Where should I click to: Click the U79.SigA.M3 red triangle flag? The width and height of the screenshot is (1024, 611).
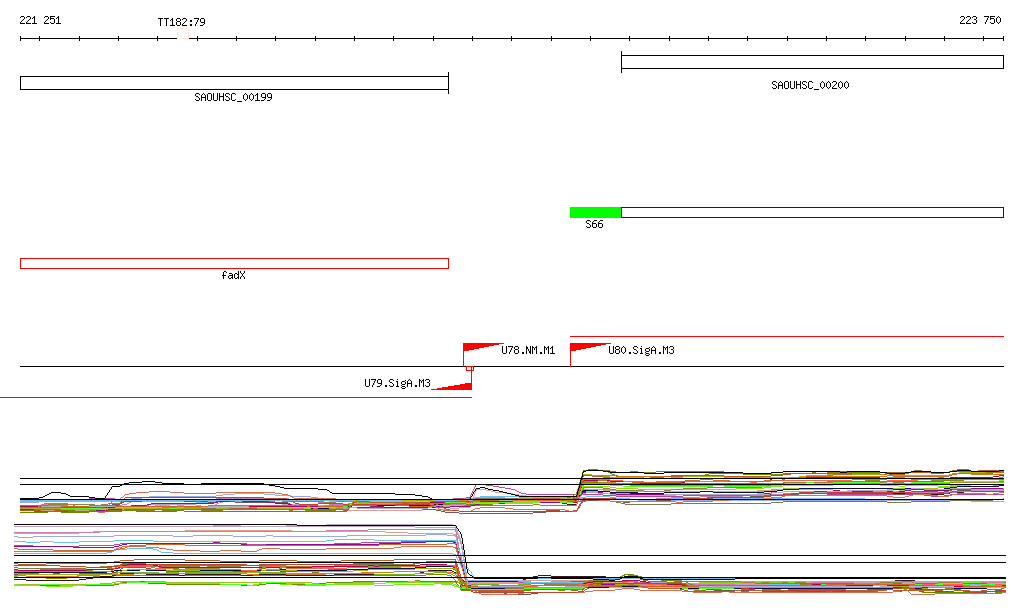455,385
